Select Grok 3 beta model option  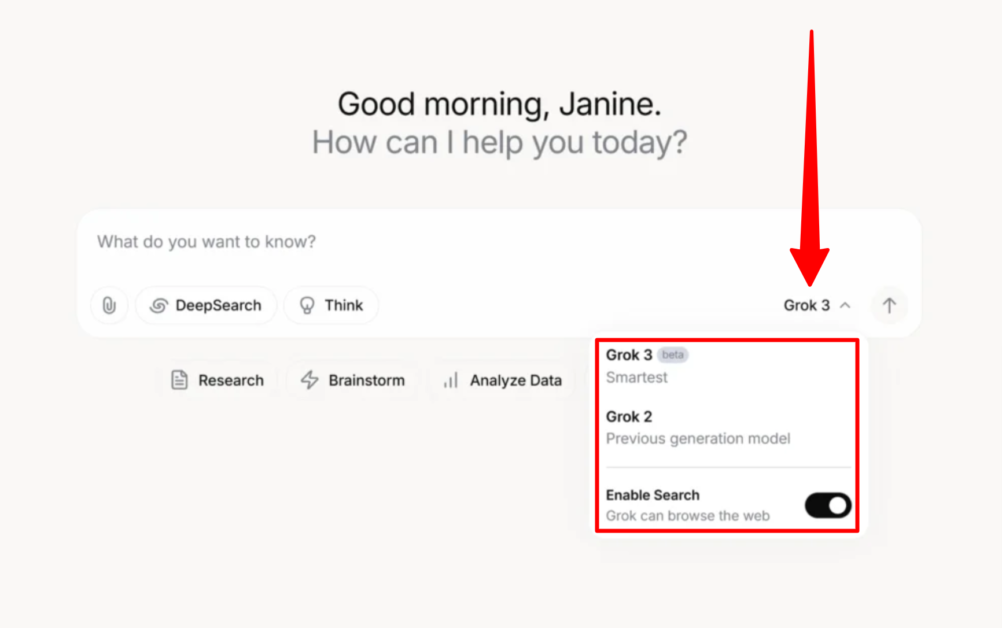click(727, 366)
